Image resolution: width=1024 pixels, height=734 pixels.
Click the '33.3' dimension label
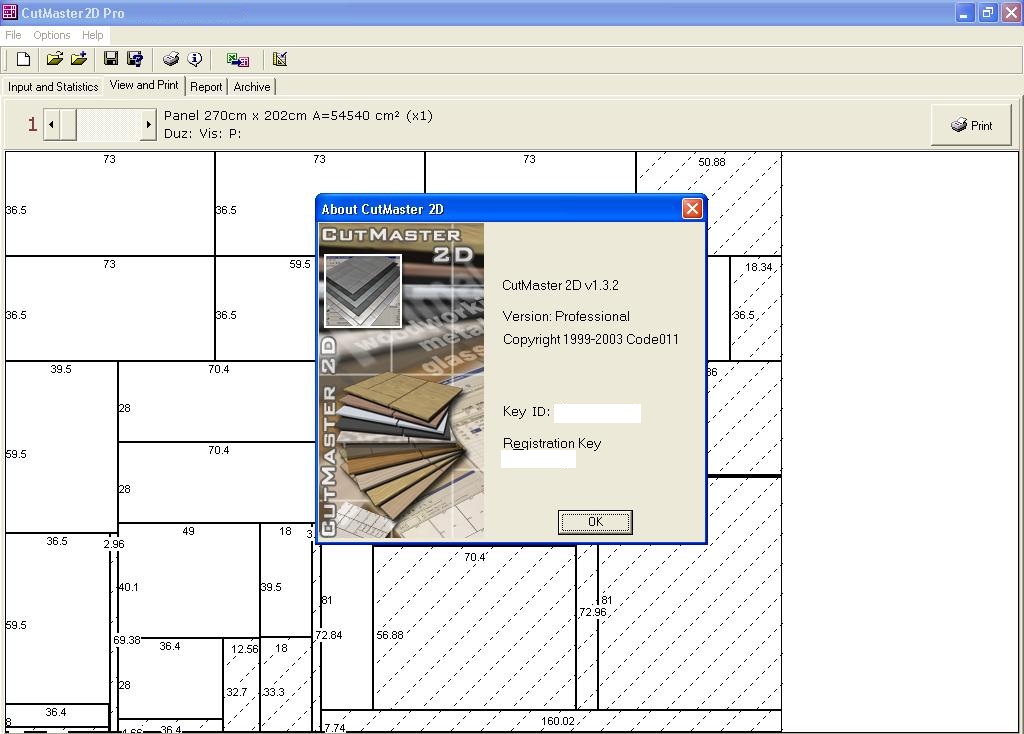(274, 692)
